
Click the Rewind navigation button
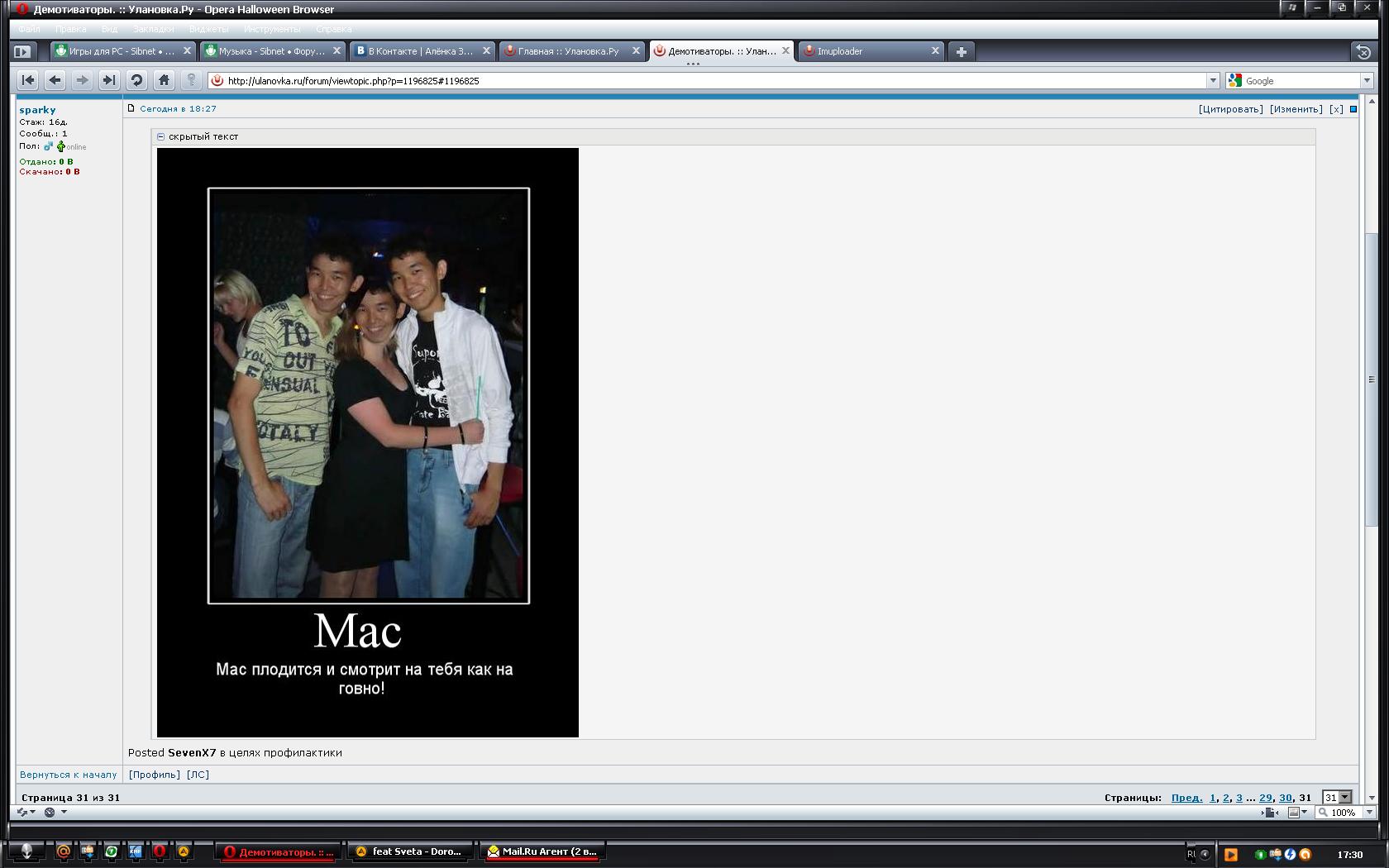coord(28,80)
